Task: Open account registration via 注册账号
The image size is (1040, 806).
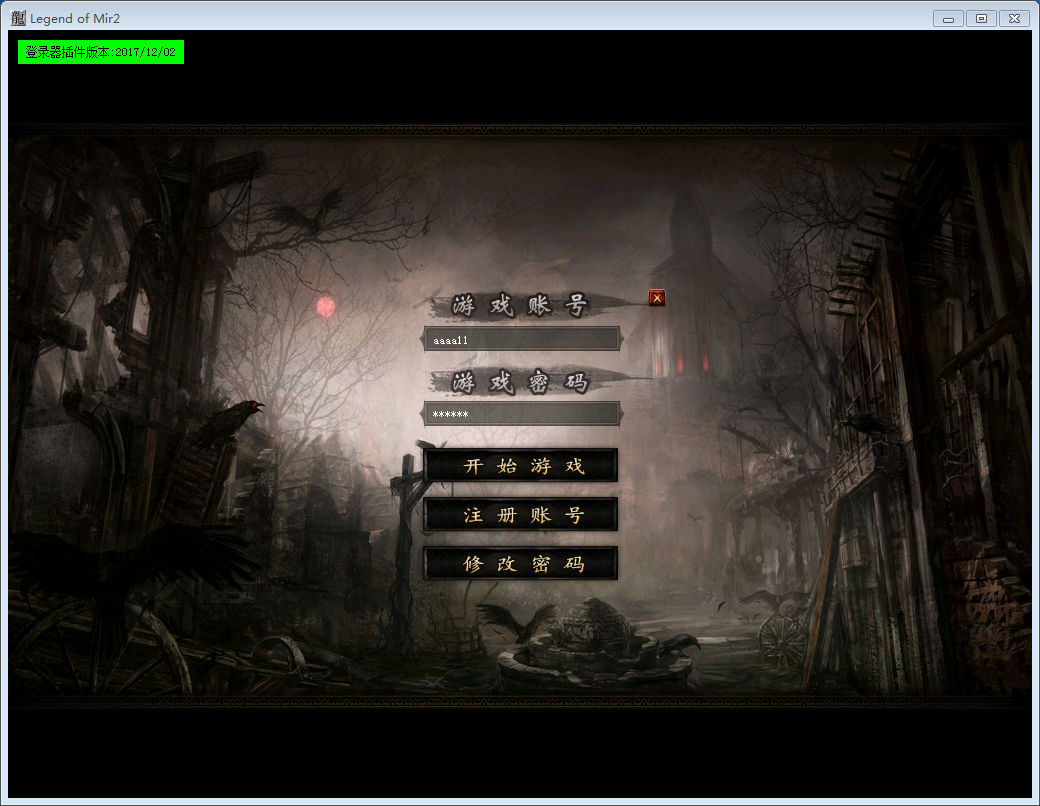Action: 521,514
